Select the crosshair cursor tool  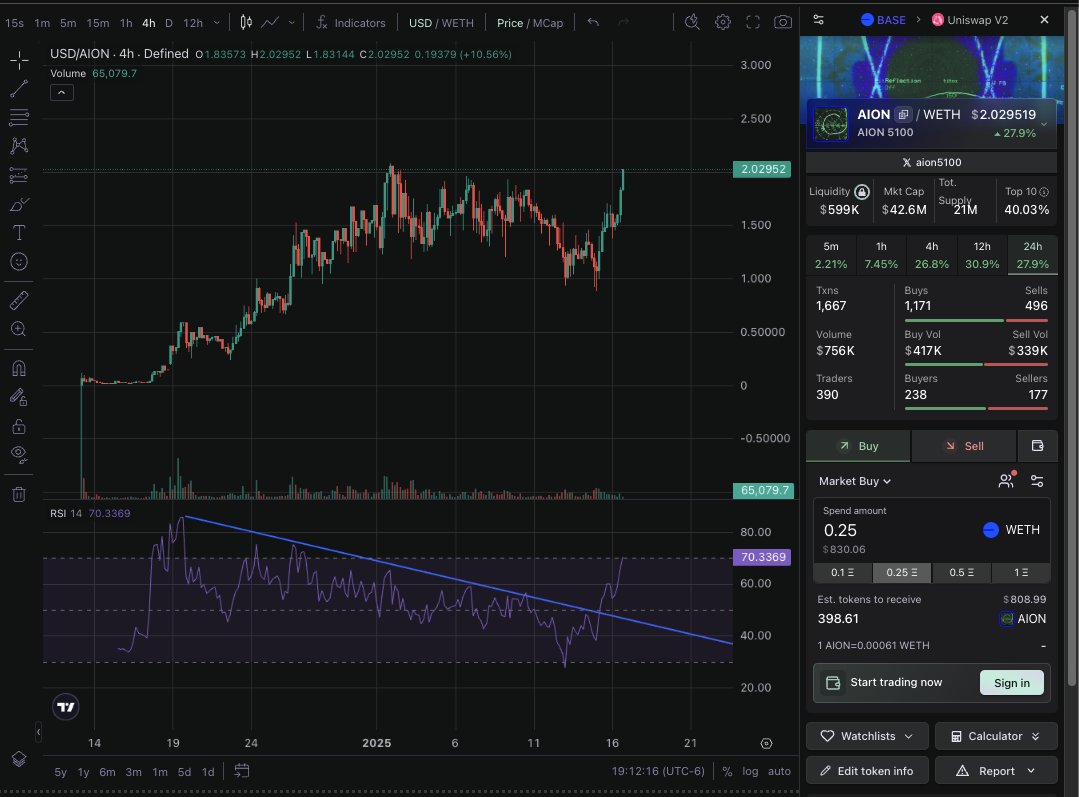(x=19, y=60)
